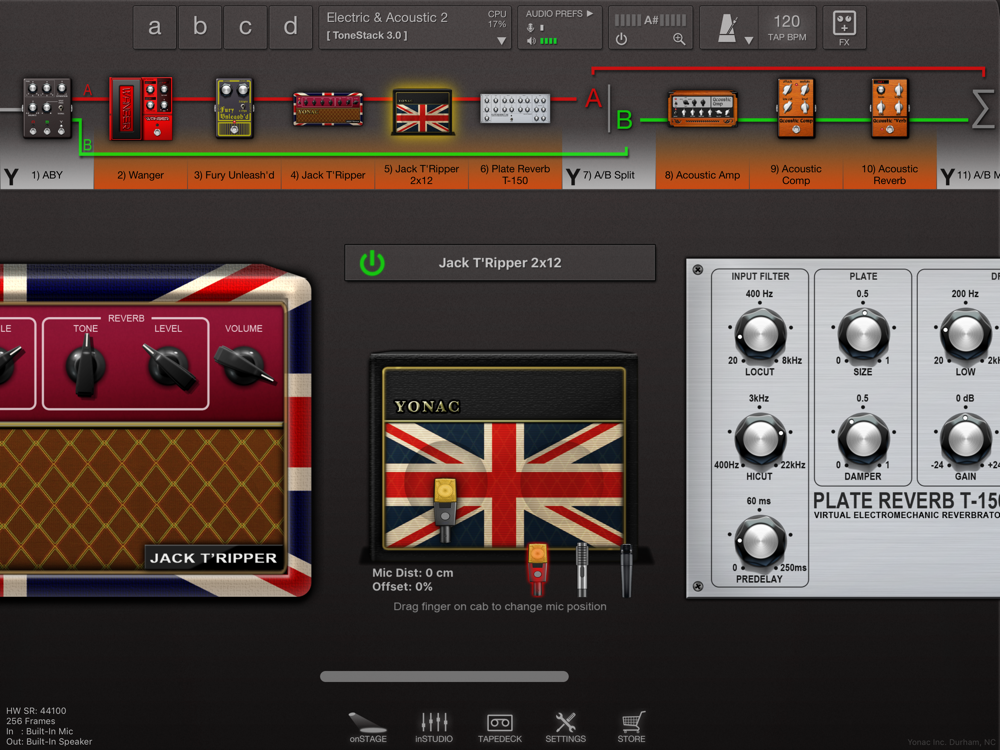Screen dimensions: 1000x750
Task: Toggle the tuner power button
Action: [622, 40]
